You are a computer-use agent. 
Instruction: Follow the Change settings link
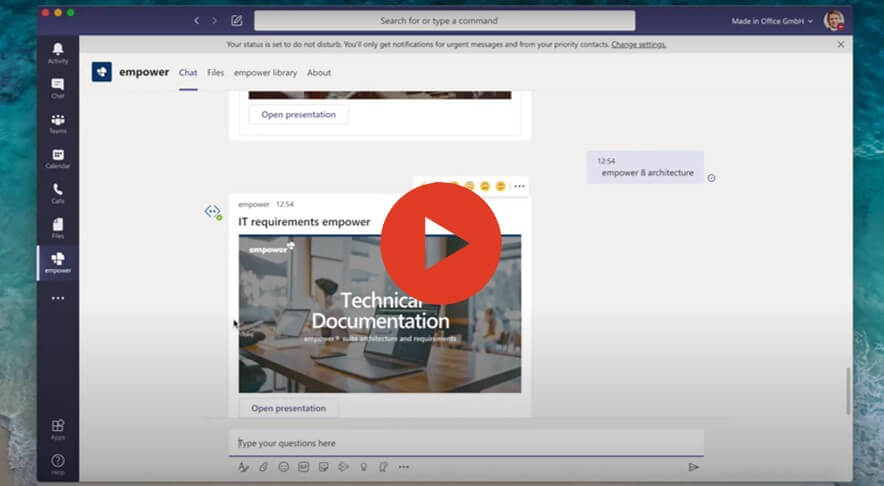pyautogui.click(x=639, y=45)
